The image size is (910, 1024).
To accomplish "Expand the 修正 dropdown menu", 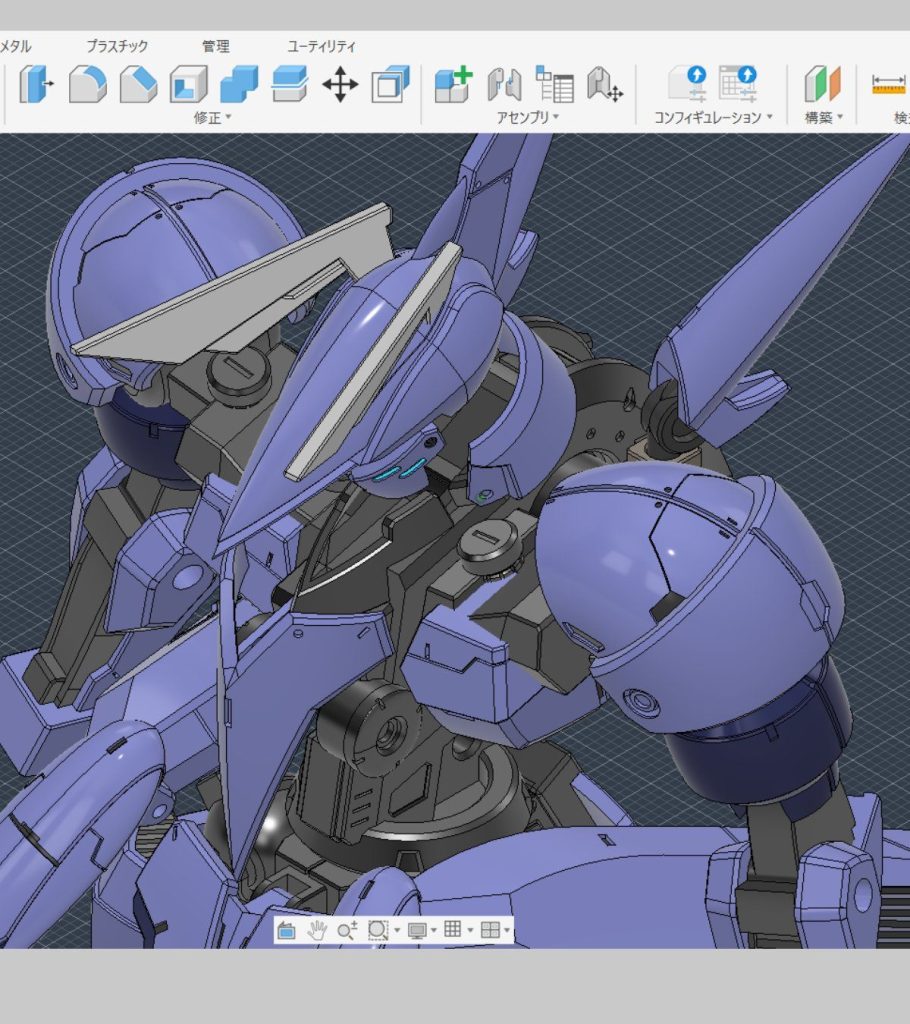I will [x=213, y=118].
